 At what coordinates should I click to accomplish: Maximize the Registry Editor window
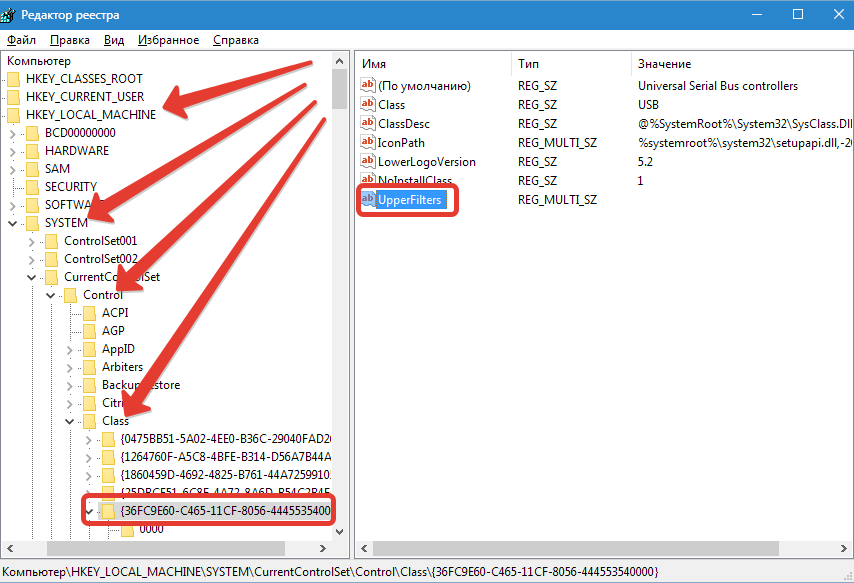[x=798, y=14]
